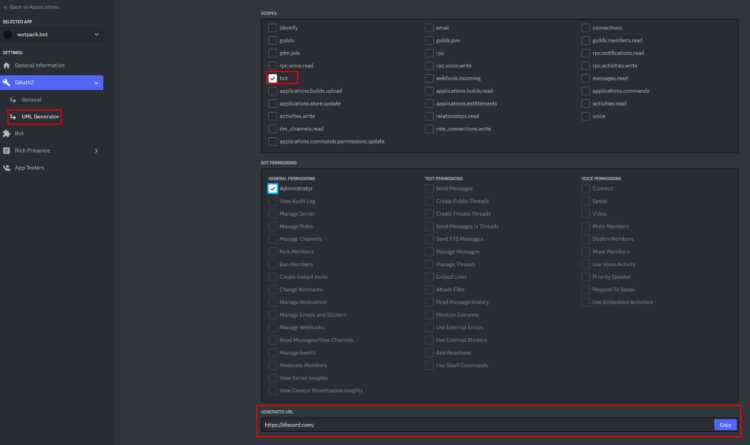Go back to Applications
This screenshot has width=750, height=445.
(32, 7)
